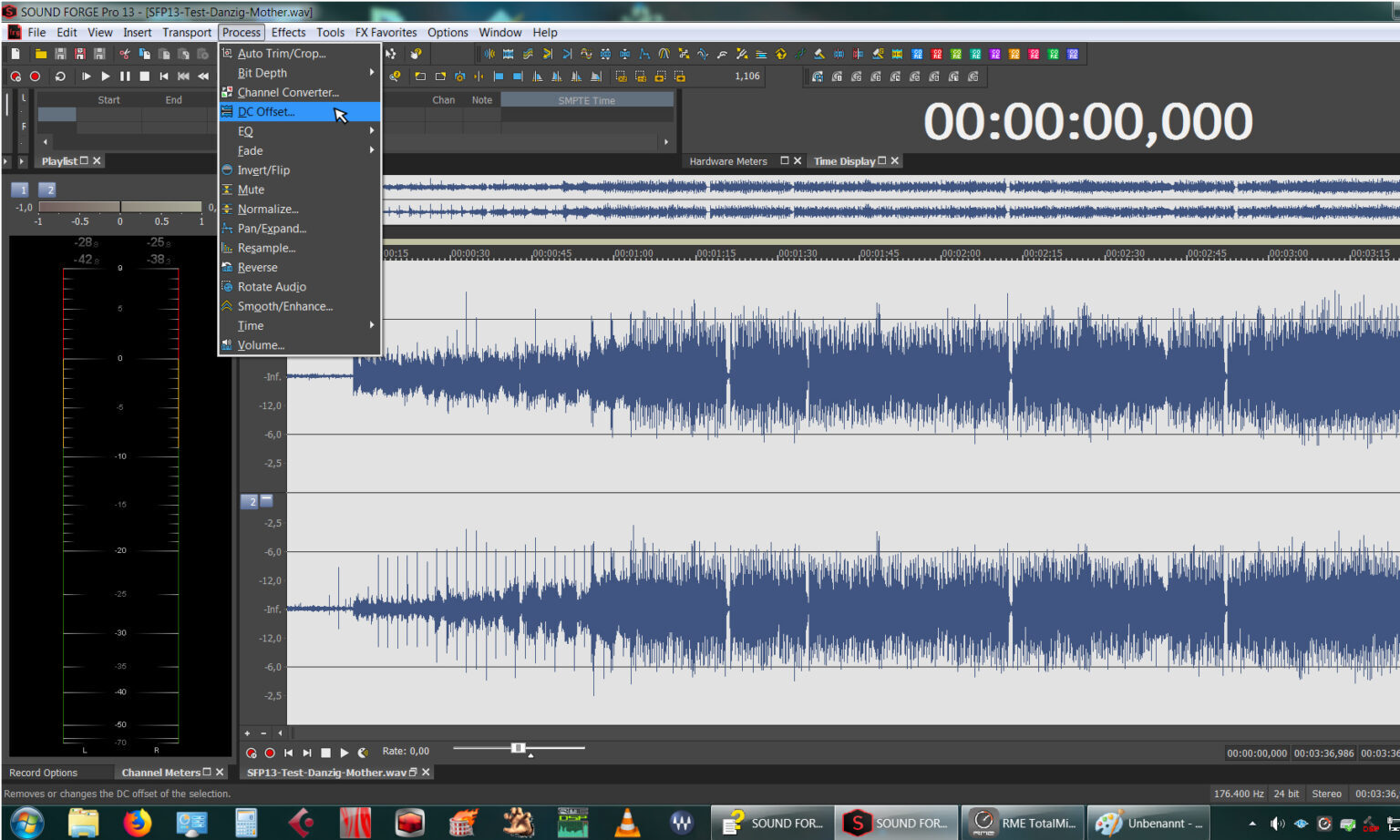Open the FX Favorites menu
The height and width of the screenshot is (840, 1400).
click(x=386, y=32)
